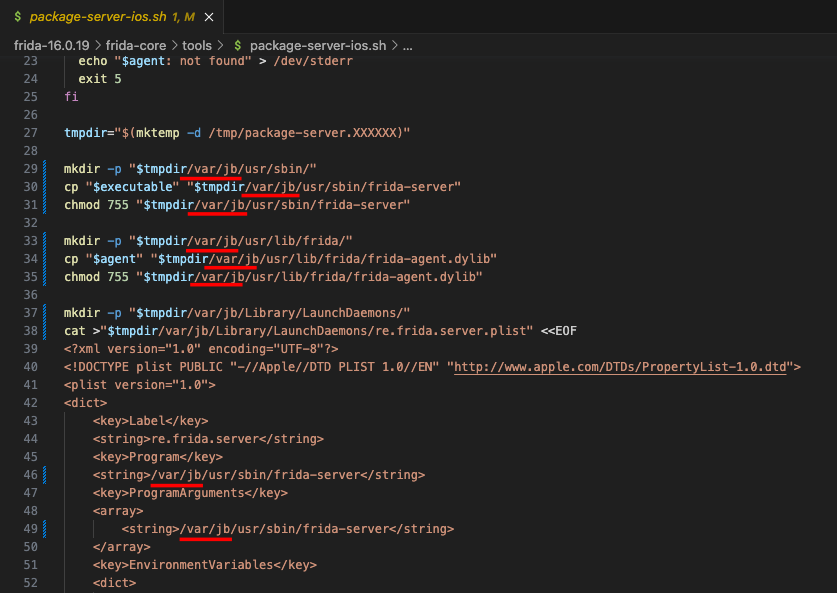Click '/dev/stderr' on line 23
Viewport: 837px width, 593px height.
point(313,61)
